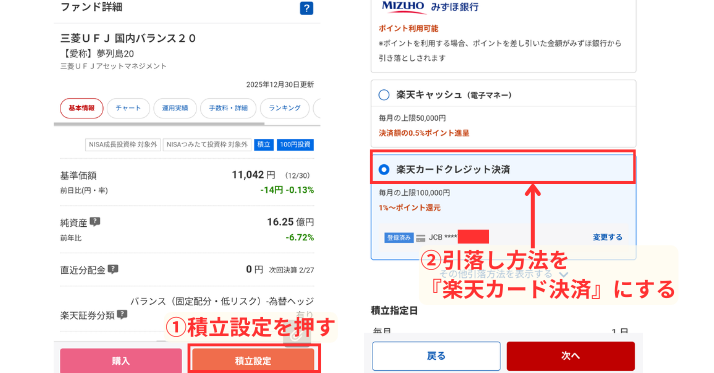Open help icon next to 楽天証券分類
The image size is (714, 373).
(122, 315)
